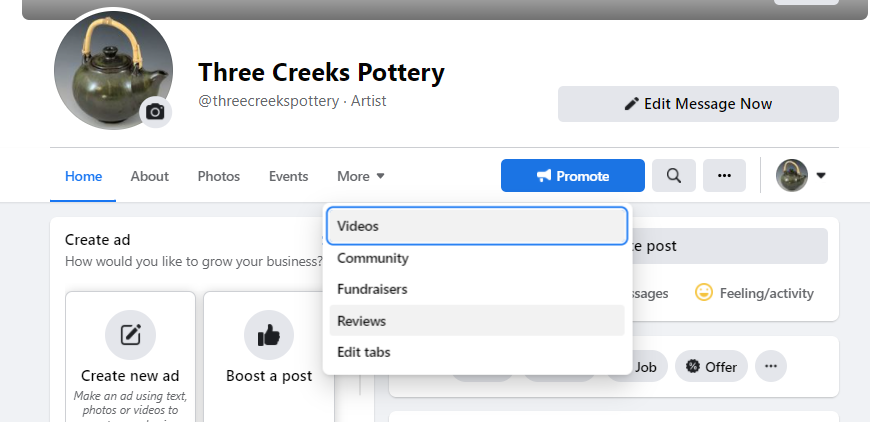Select the Feeling/activity smiley icon
This screenshot has height=422, width=870.
(x=704, y=293)
